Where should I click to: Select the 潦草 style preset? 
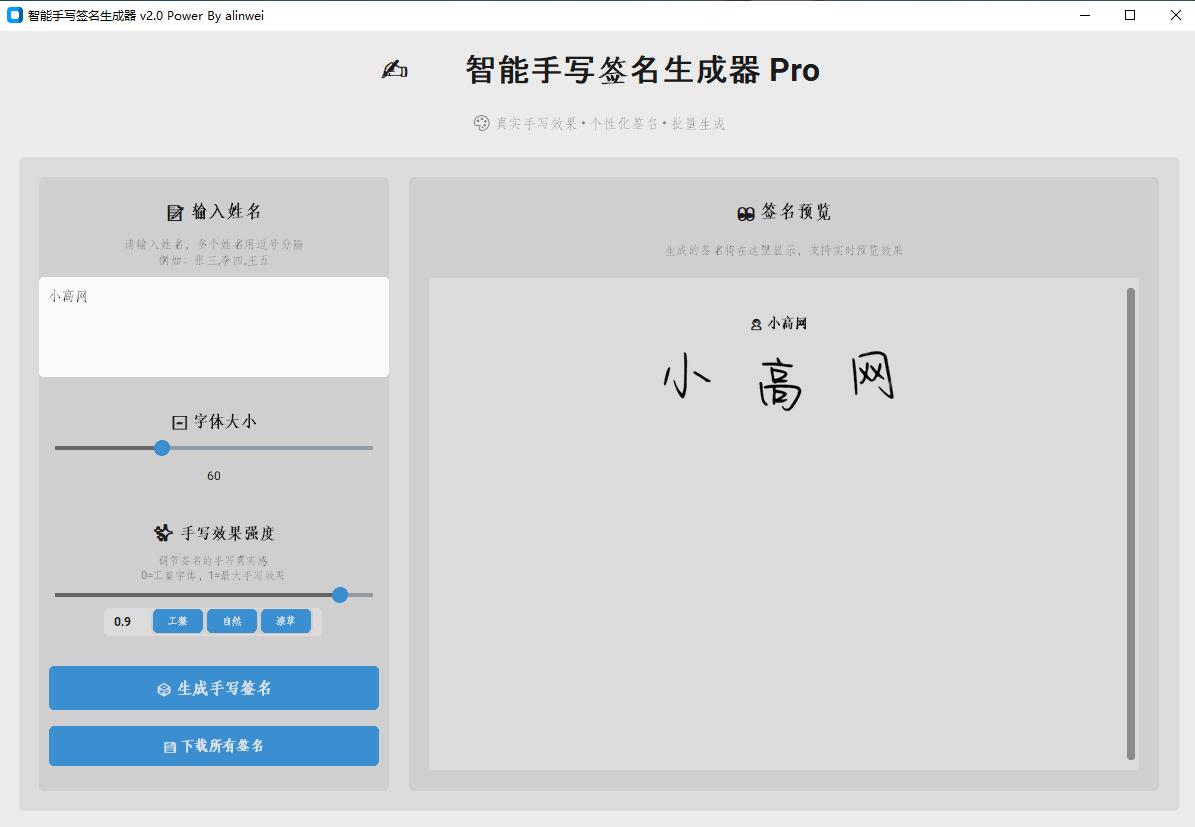point(286,621)
